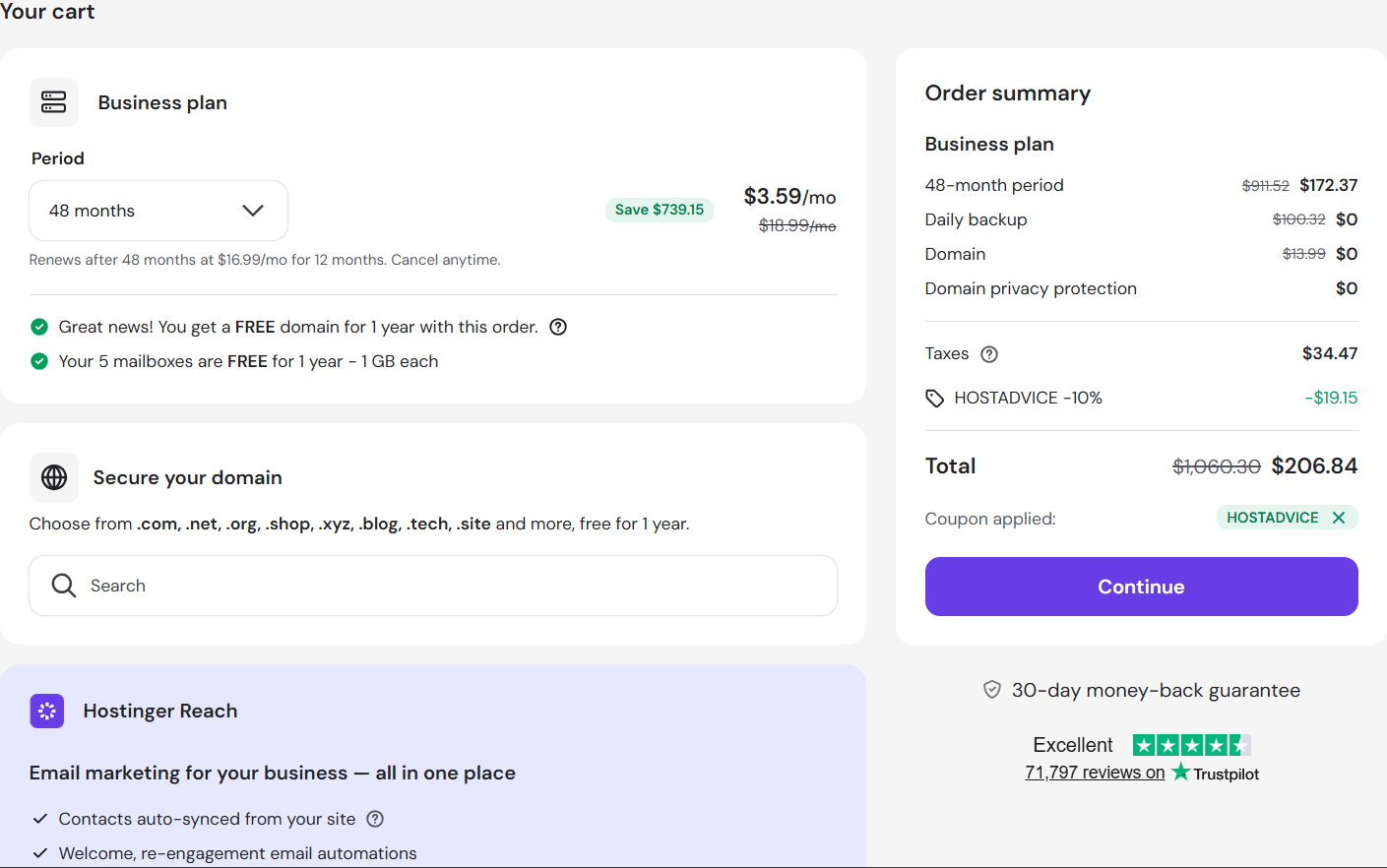
Task: Click the -$19.15 discount amount
Action: pos(1331,398)
